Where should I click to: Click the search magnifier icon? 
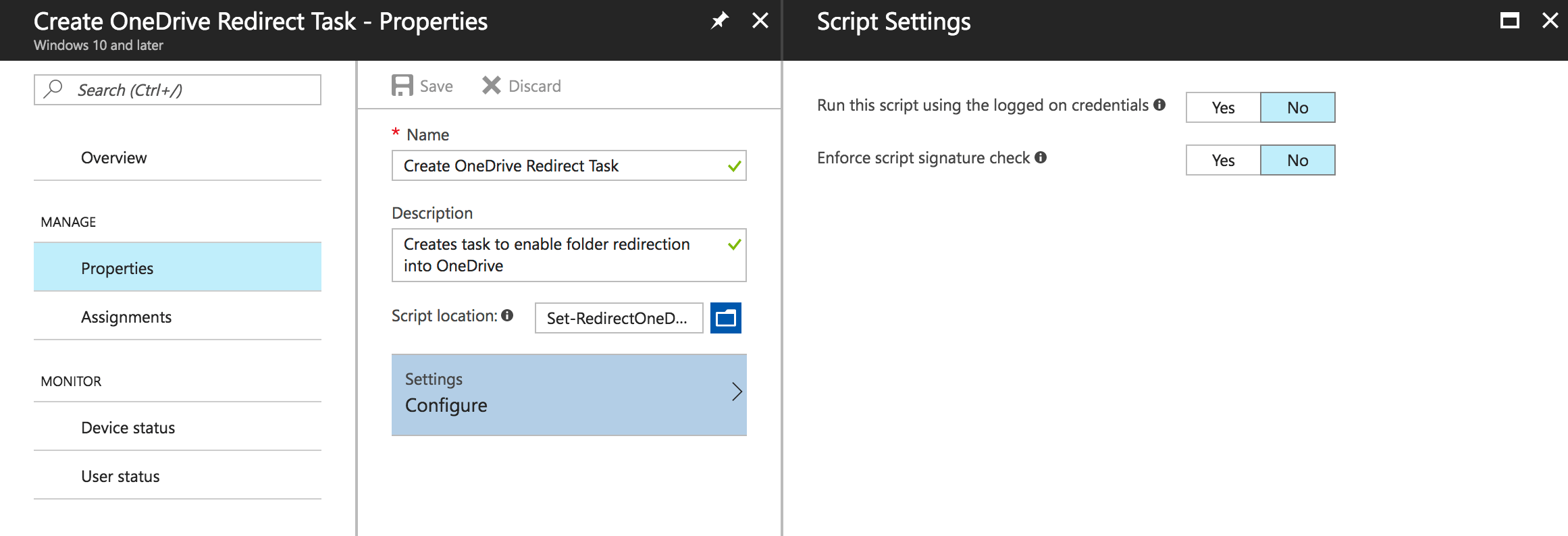(x=53, y=89)
